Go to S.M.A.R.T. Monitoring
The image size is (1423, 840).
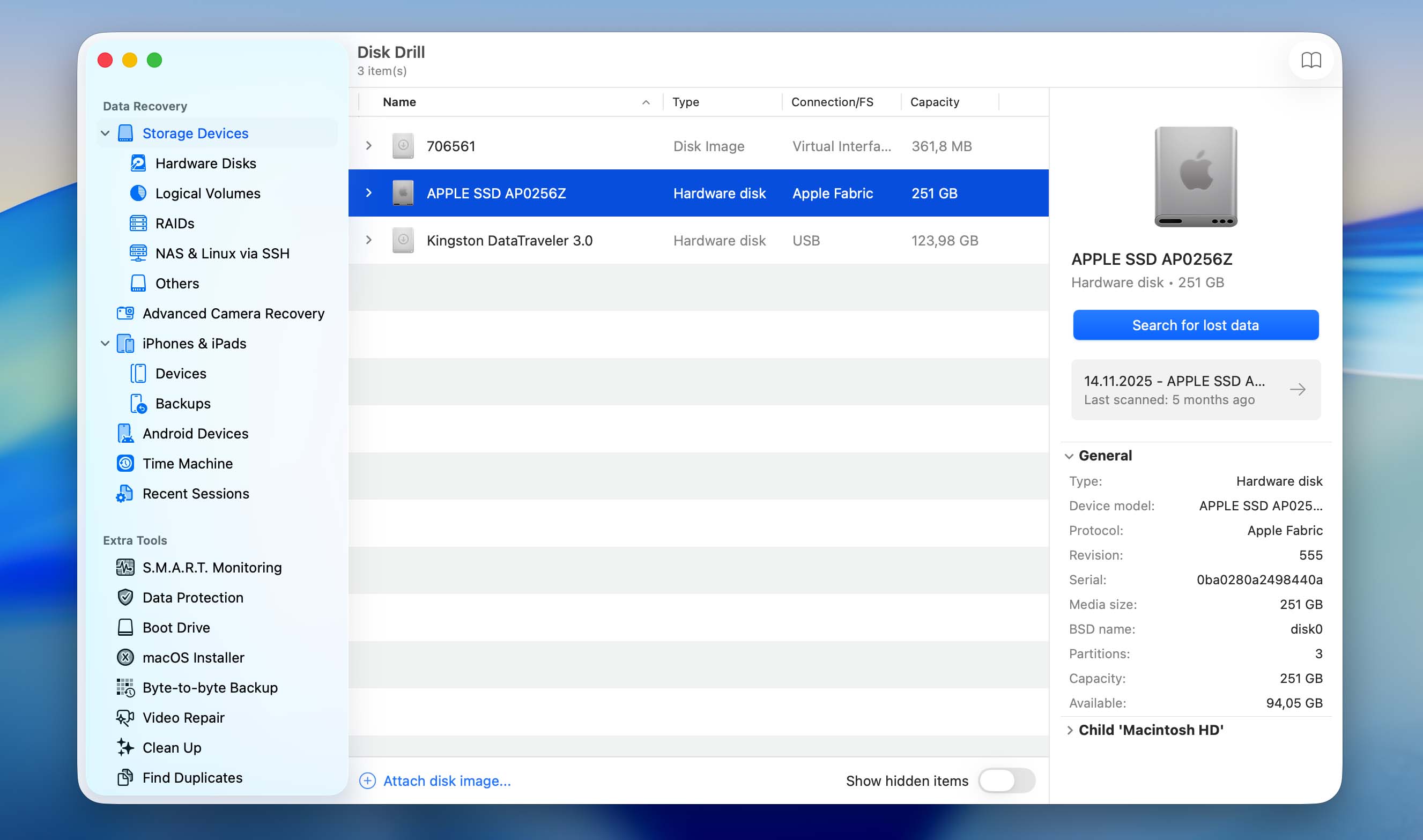point(212,567)
